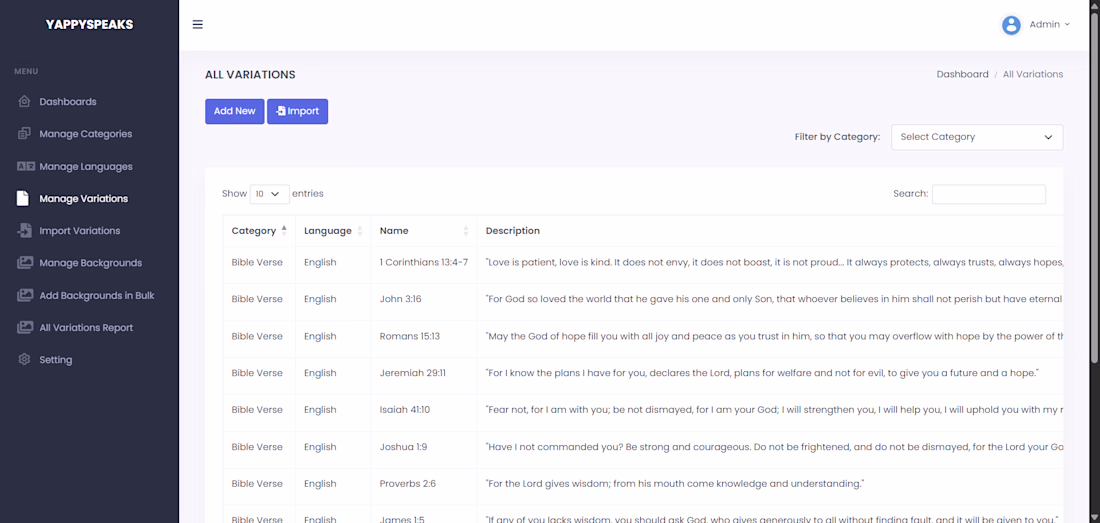Image resolution: width=1100 pixels, height=523 pixels.
Task: Click the Add Backgrounds in Bulk icon
Action: tap(25, 295)
